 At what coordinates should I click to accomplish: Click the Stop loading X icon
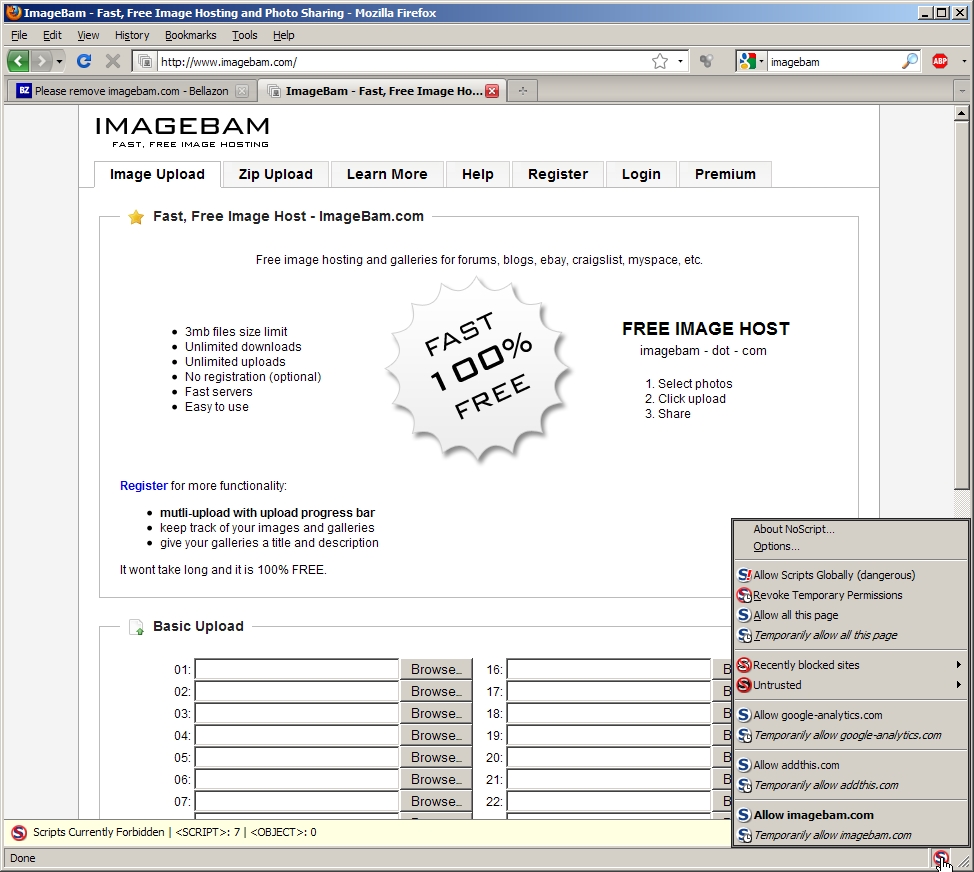point(113,61)
